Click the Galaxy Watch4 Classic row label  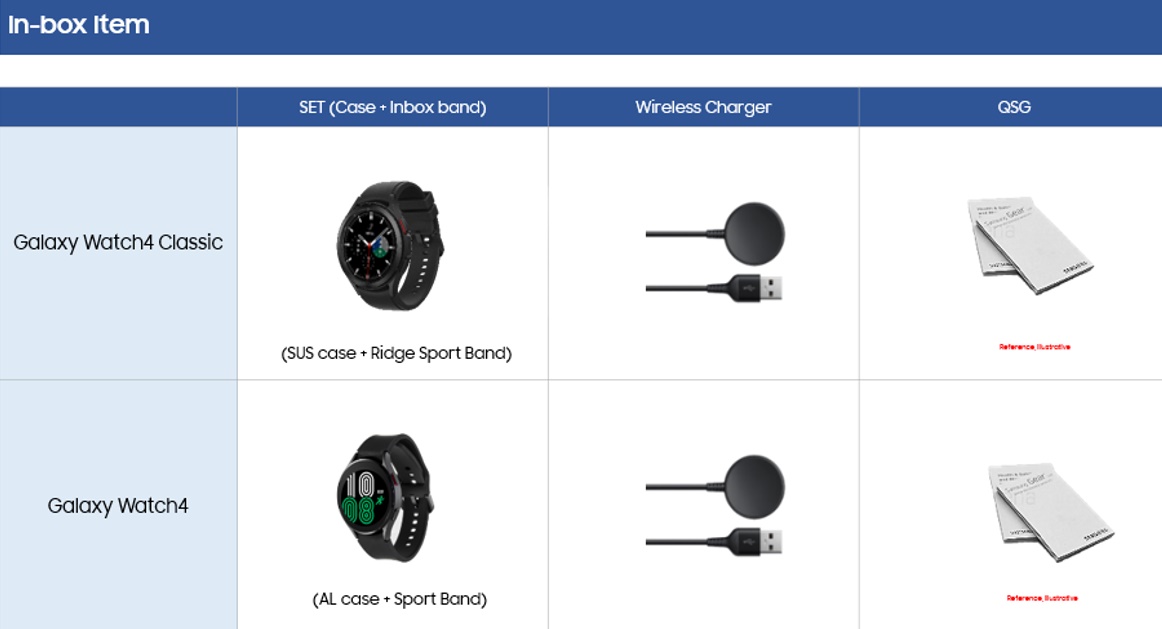coord(118,242)
